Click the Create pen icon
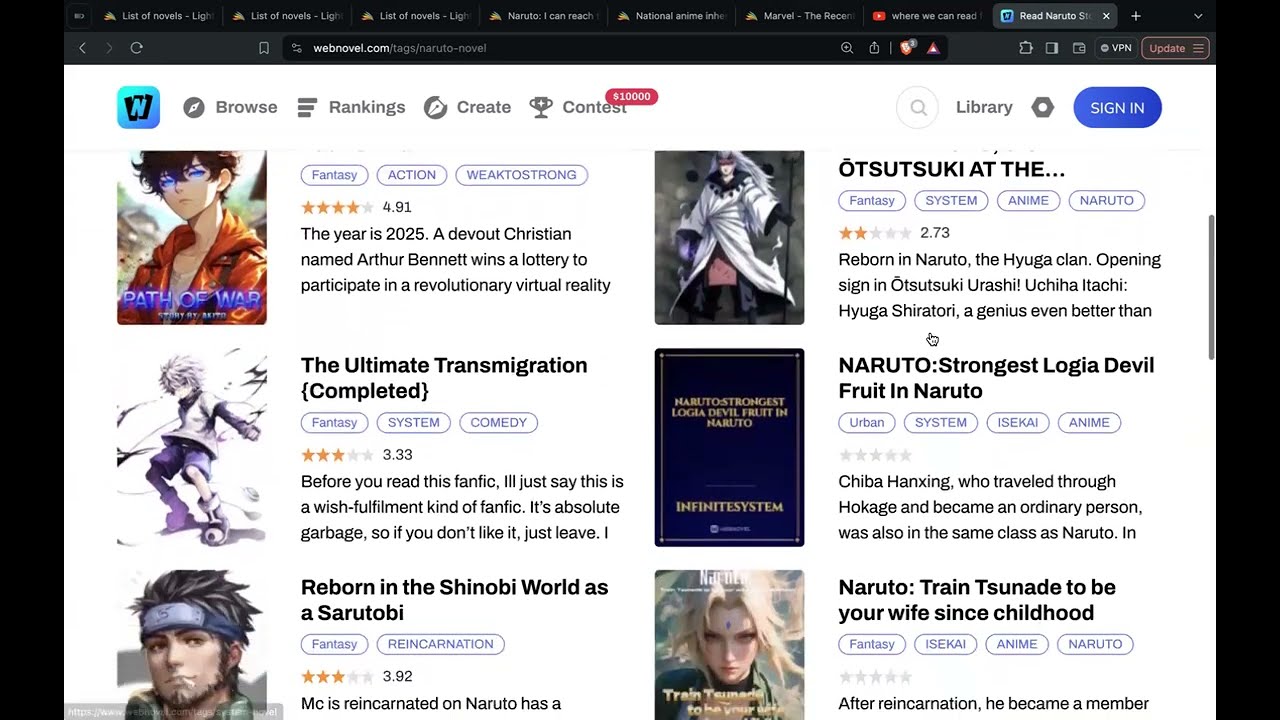Screen dimensions: 1280x720 [435, 107]
